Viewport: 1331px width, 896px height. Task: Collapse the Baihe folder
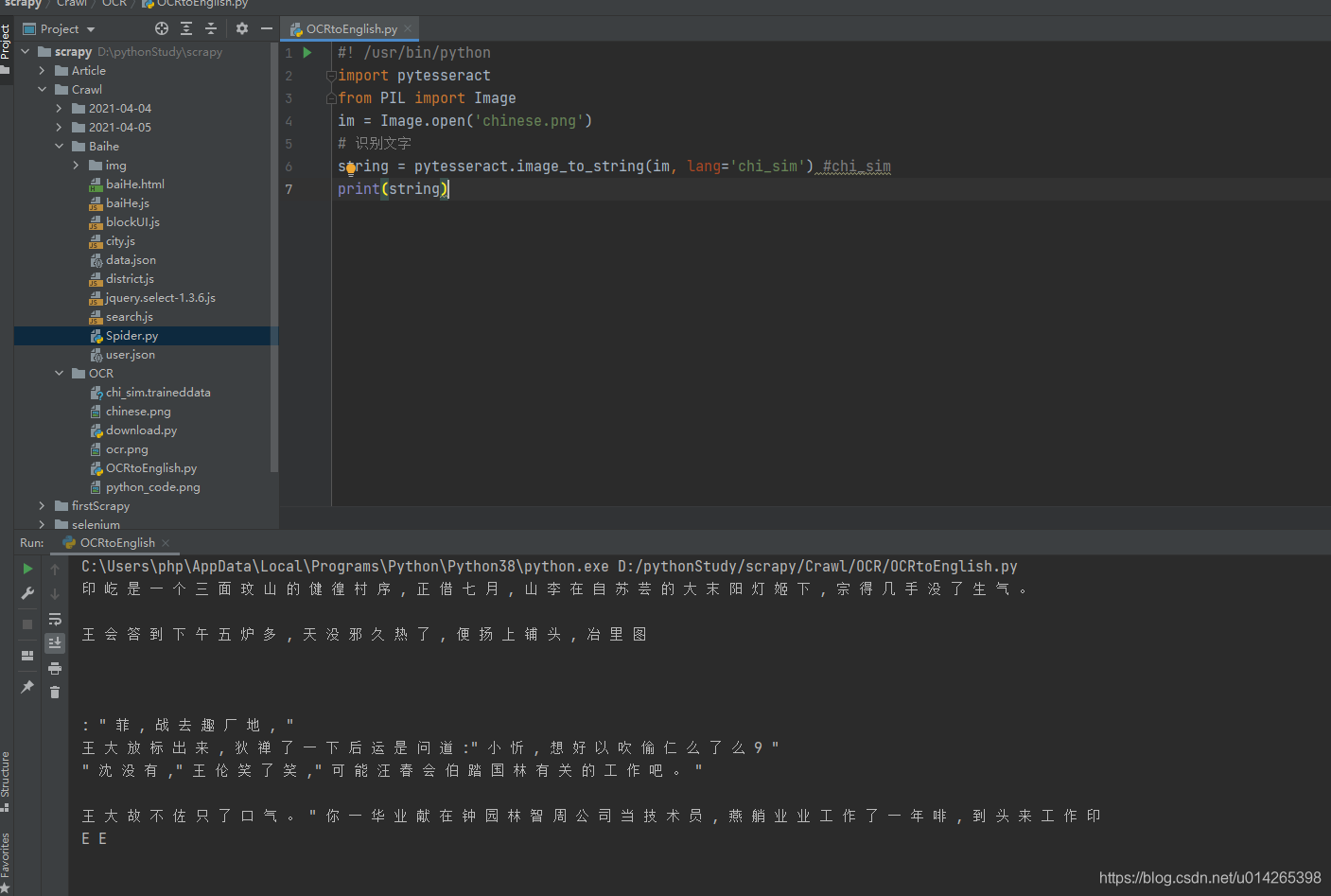pos(60,146)
